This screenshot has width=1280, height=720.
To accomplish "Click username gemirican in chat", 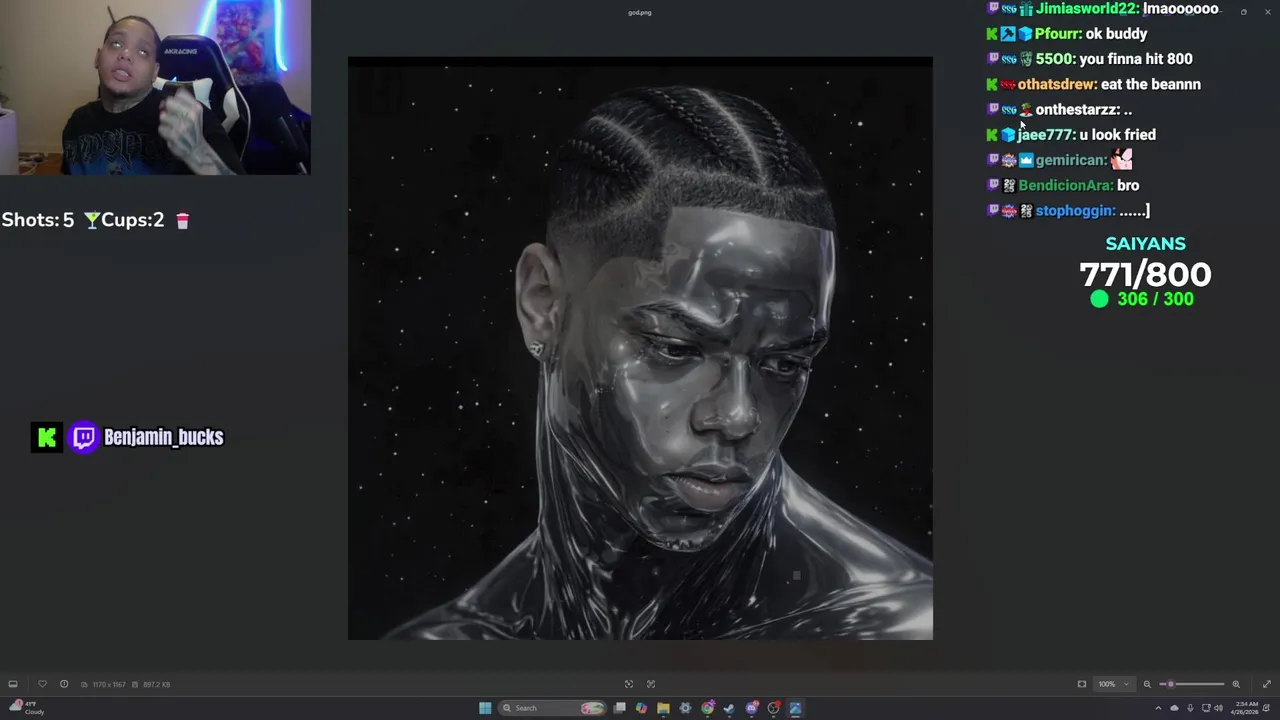I will pos(1070,160).
